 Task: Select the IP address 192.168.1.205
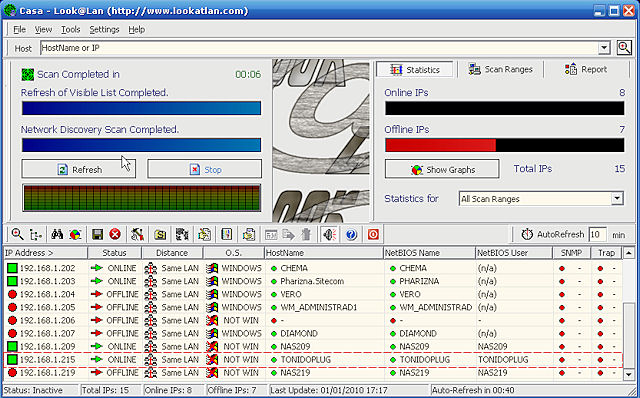[48, 307]
